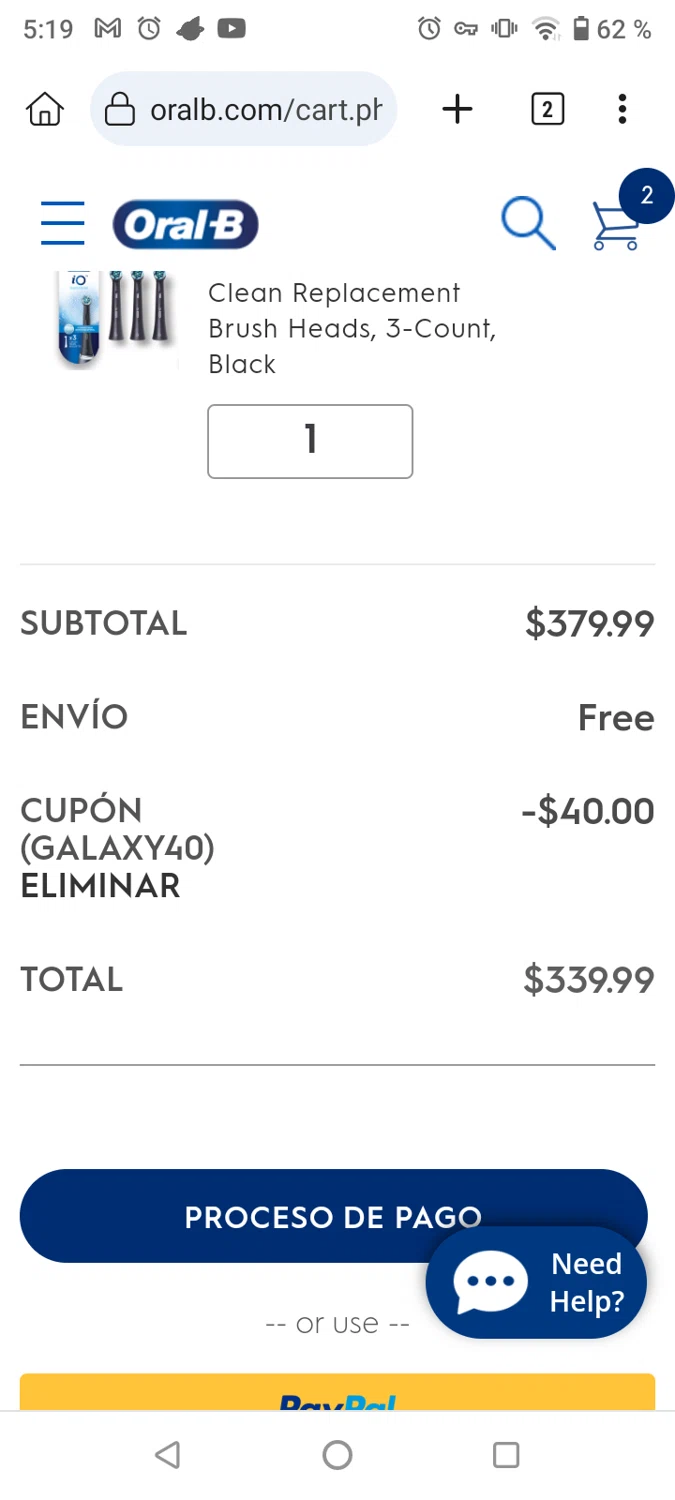Edit the brush heads quantity field
This screenshot has height=1500, width=675.
coord(310,441)
